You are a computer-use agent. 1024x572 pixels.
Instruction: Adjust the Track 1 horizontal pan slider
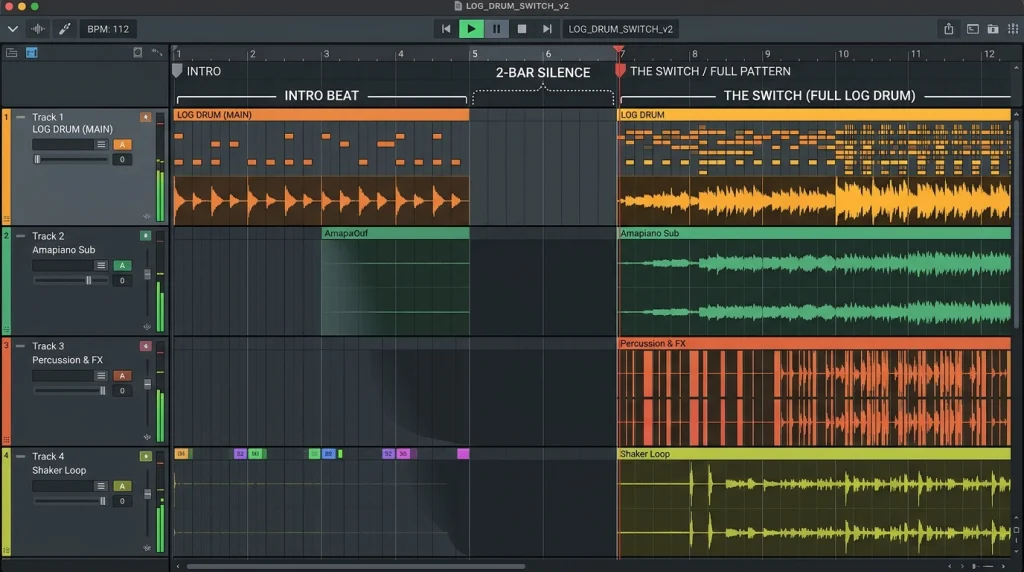pos(71,159)
